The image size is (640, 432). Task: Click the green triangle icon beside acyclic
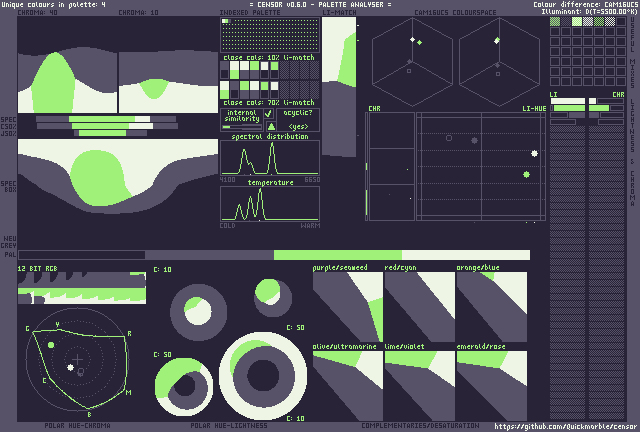click(271, 126)
